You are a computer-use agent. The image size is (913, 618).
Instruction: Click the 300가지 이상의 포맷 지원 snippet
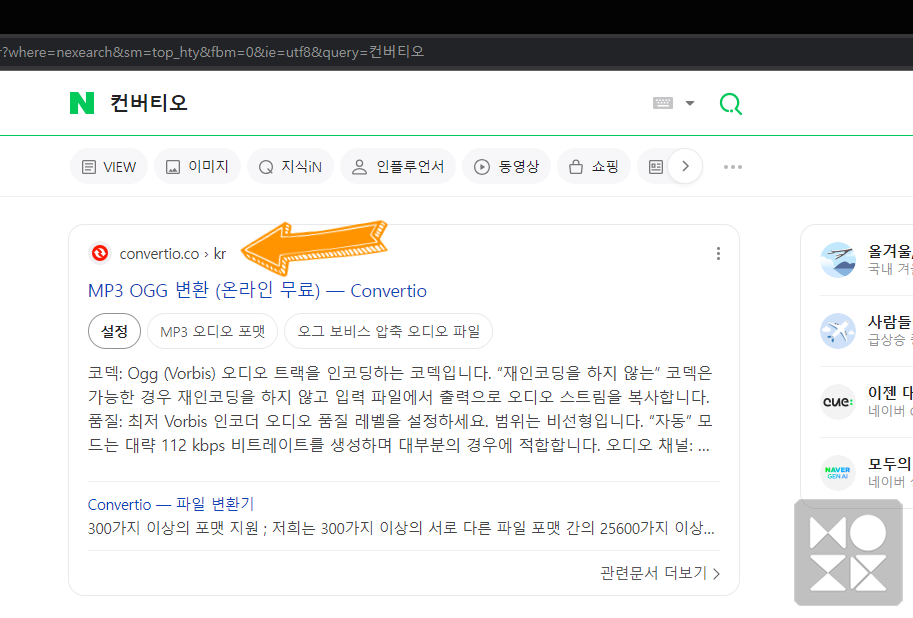click(x=401, y=528)
